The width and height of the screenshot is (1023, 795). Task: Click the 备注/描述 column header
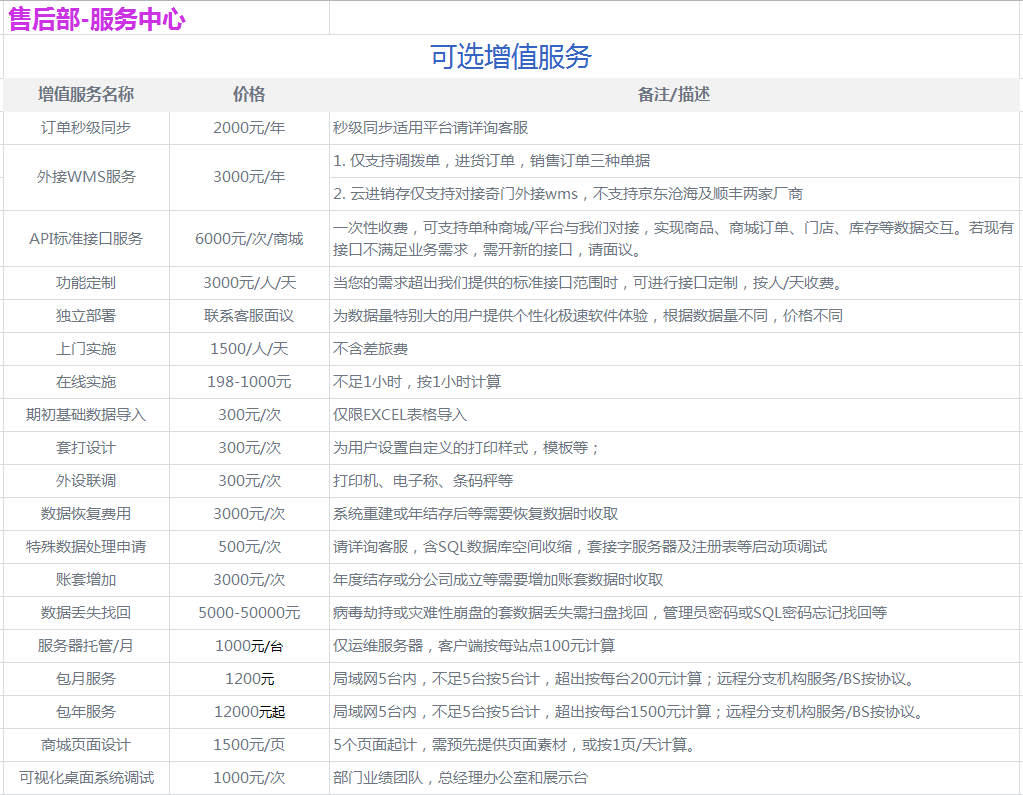(674, 95)
